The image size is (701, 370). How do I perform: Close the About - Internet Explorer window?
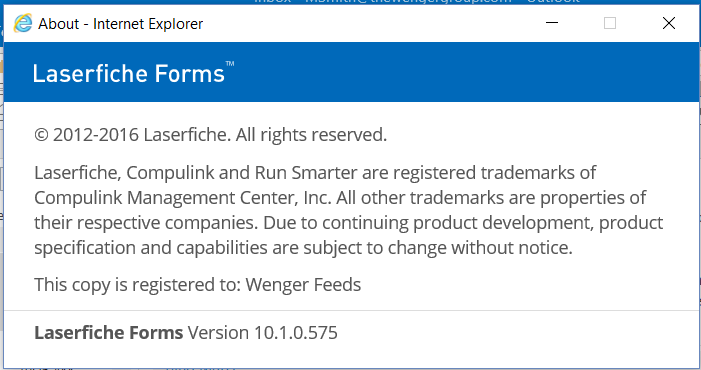[669, 23]
